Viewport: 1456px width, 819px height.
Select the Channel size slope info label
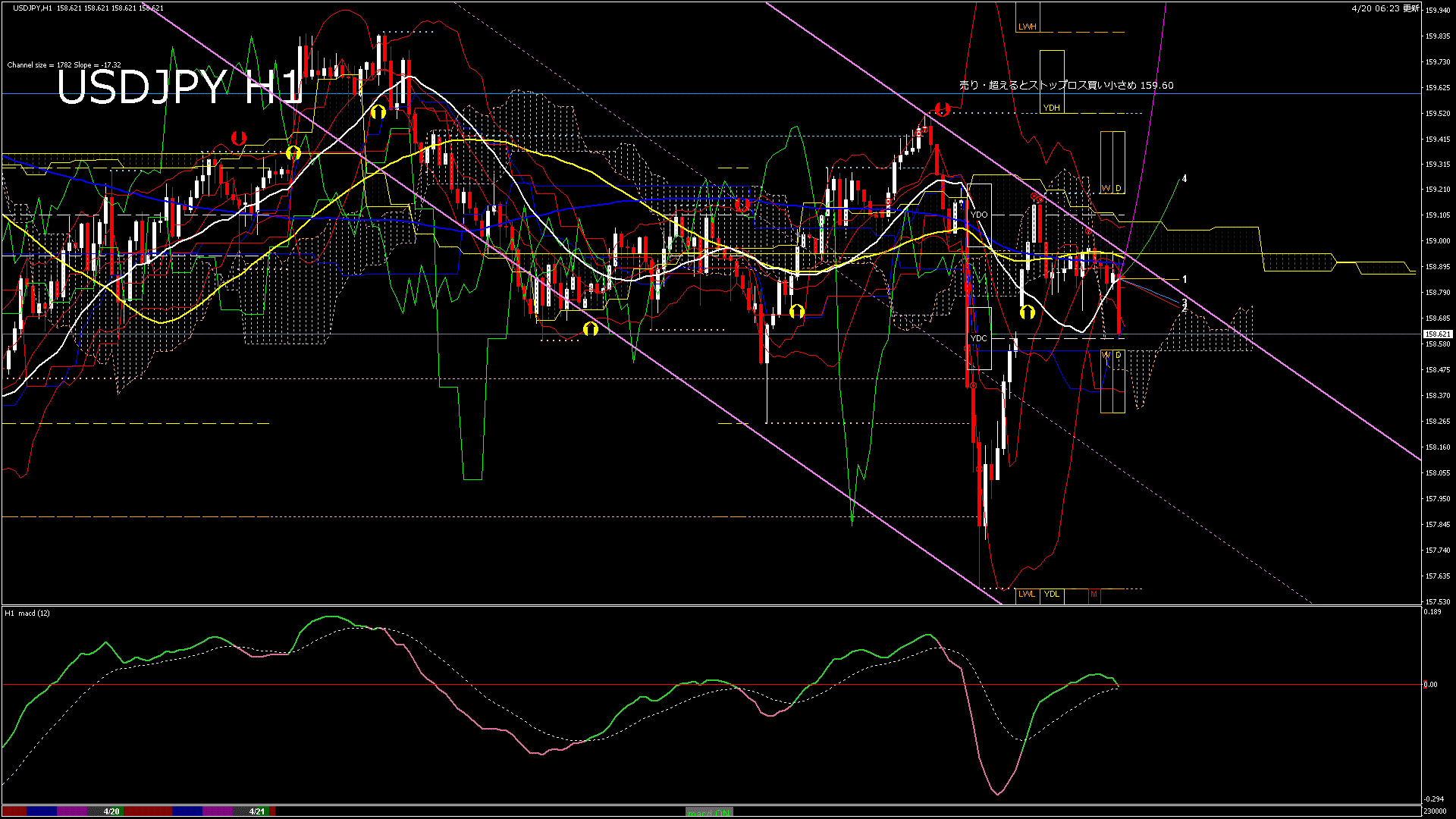[64, 65]
